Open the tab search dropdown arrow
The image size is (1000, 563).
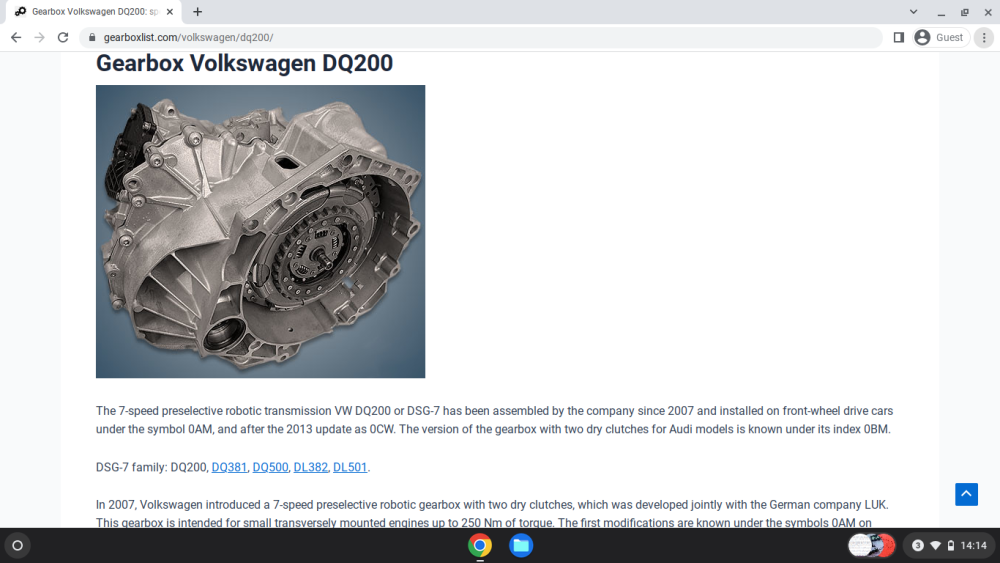coord(913,11)
